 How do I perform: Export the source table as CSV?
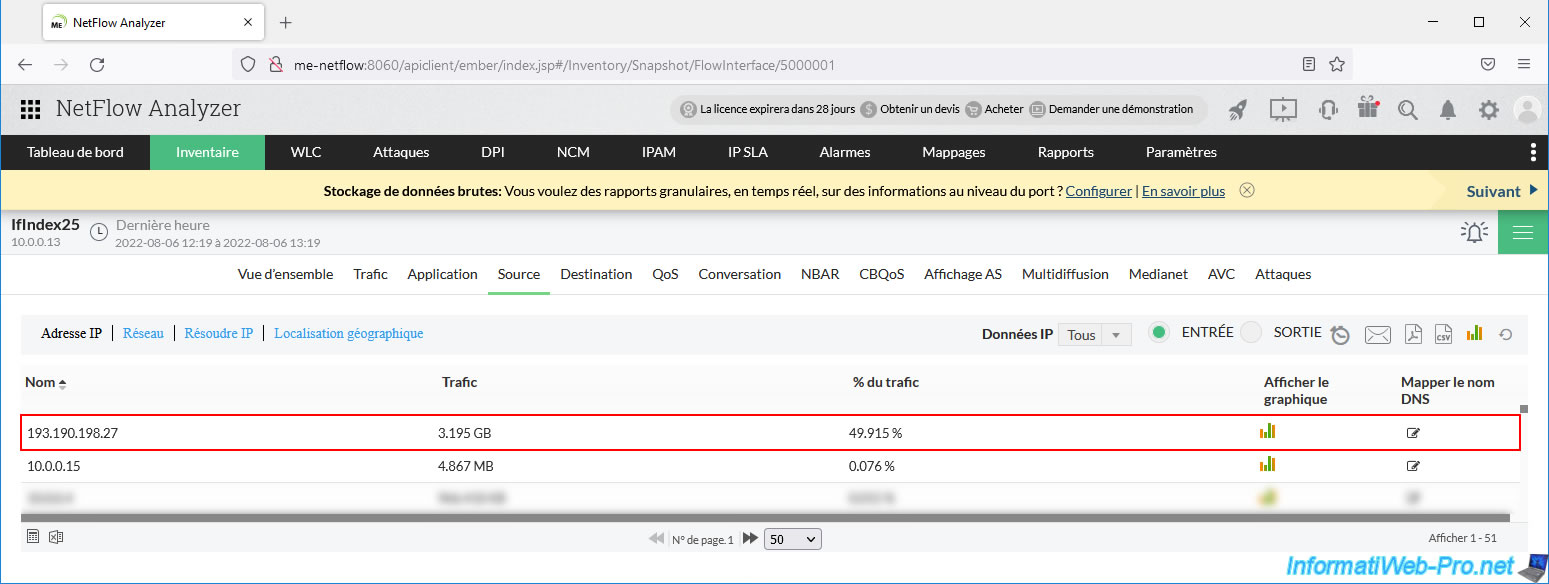[x=1443, y=334]
